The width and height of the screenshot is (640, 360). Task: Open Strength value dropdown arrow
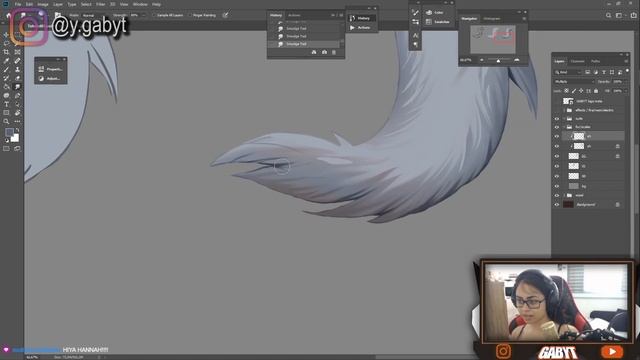click(143, 15)
